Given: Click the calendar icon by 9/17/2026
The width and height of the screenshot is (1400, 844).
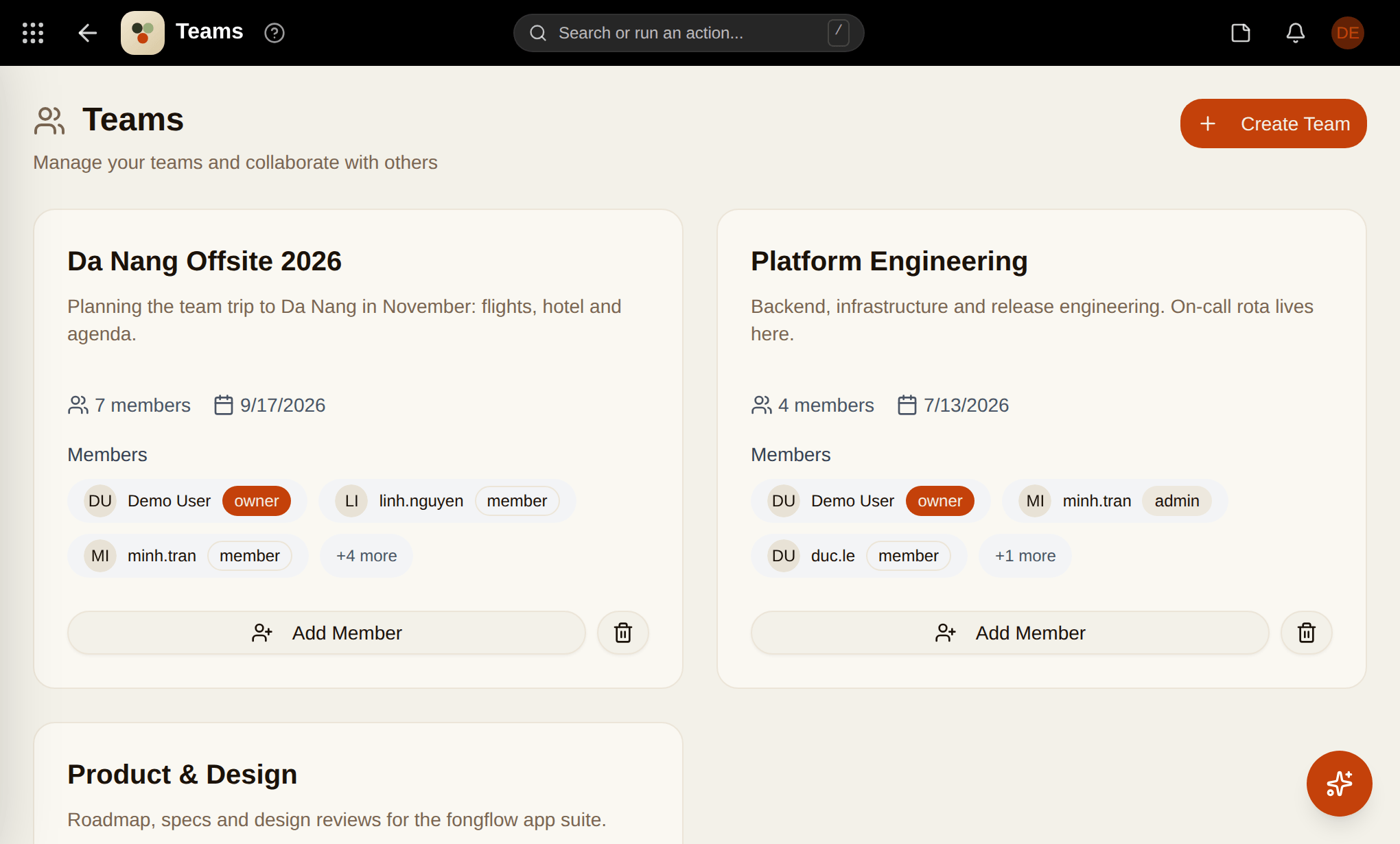Looking at the screenshot, I should click(224, 405).
